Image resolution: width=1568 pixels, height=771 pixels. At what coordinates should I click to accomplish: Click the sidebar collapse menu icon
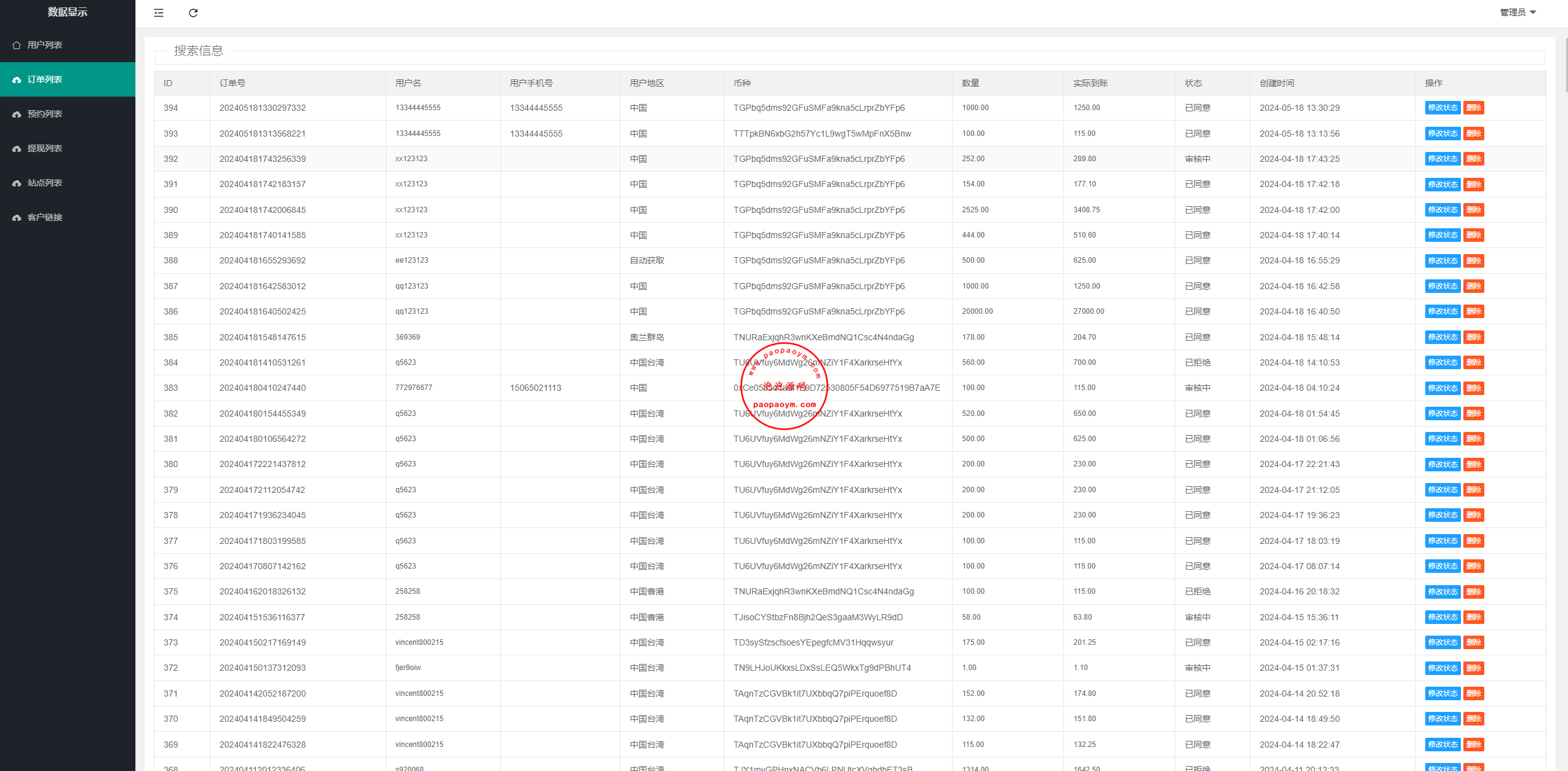159,13
